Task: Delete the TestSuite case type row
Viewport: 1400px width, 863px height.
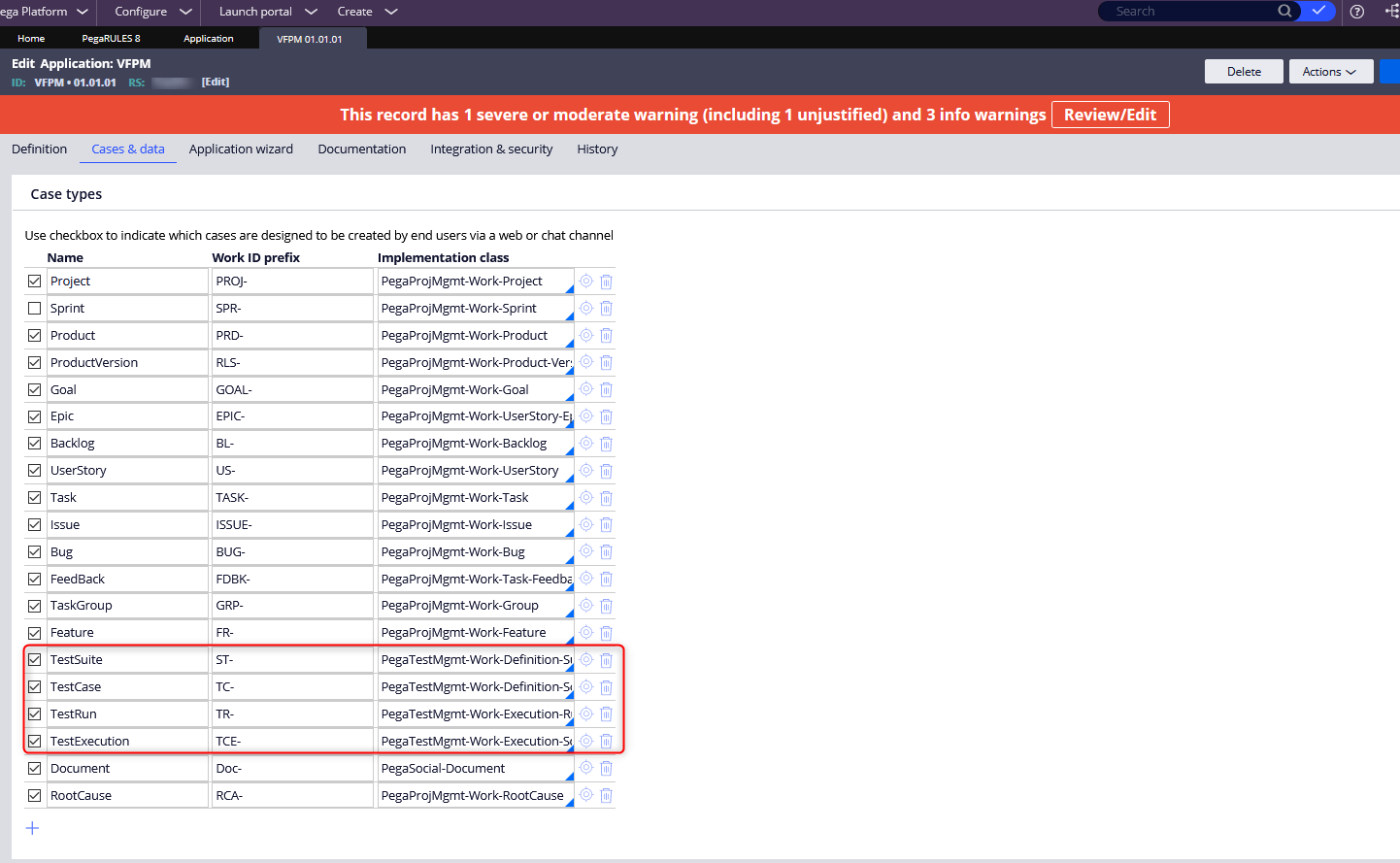Action: pos(606,660)
